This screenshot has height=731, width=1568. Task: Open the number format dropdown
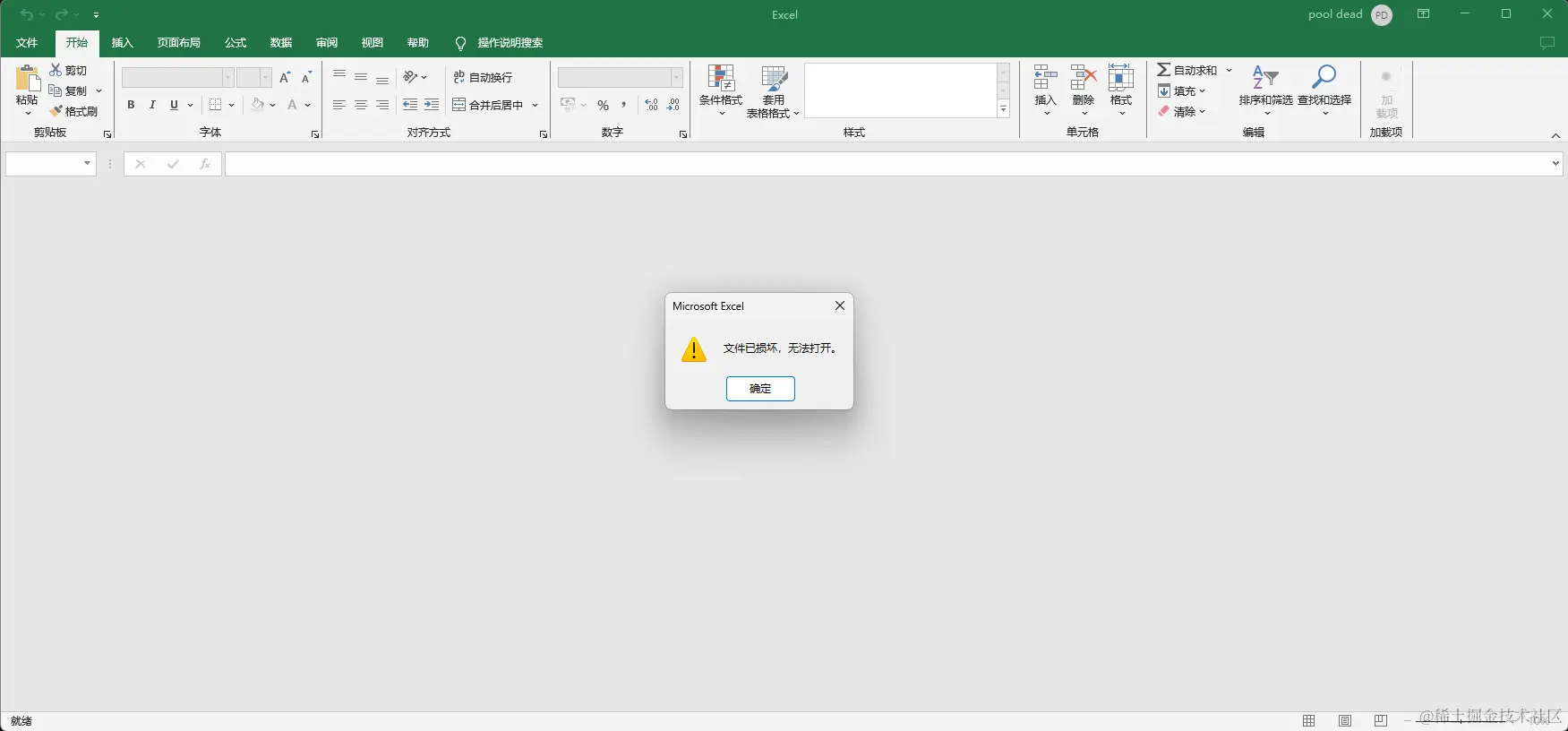click(x=676, y=78)
